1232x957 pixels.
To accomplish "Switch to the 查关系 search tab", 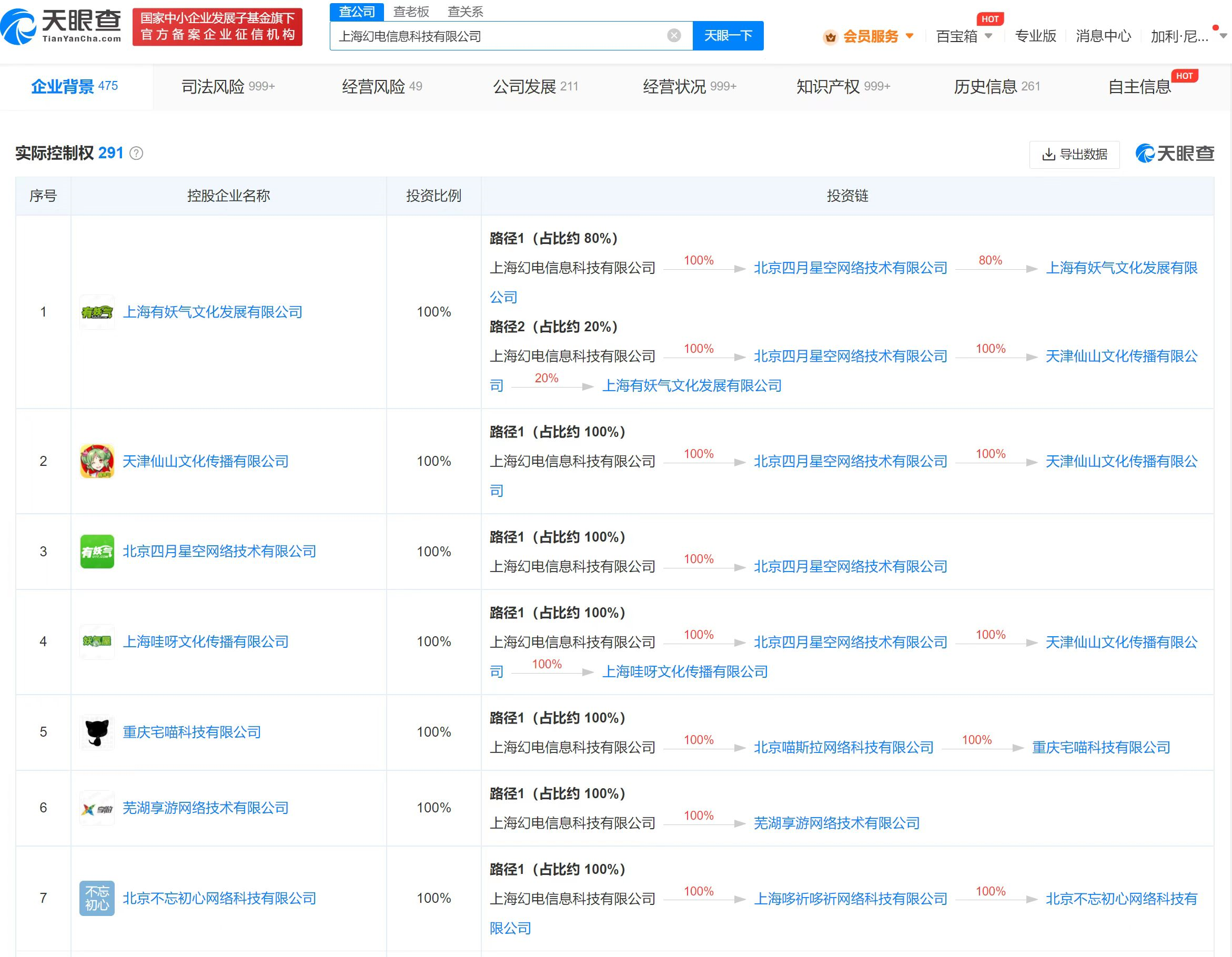I will (465, 11).
